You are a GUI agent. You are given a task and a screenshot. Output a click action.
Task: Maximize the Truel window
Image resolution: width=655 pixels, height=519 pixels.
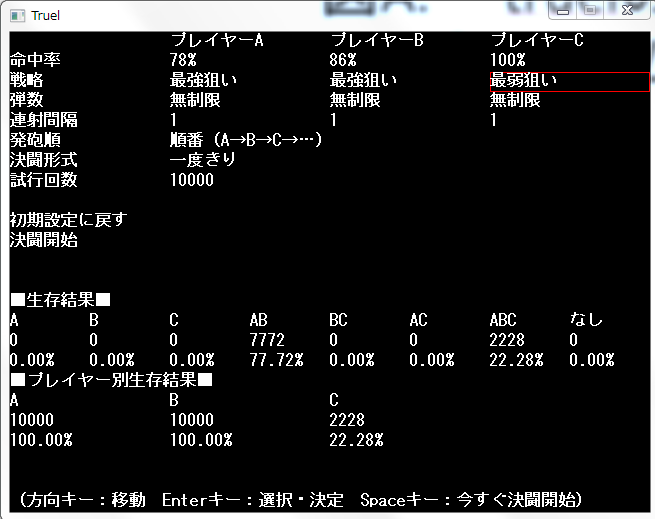click(x=590, y=10)
